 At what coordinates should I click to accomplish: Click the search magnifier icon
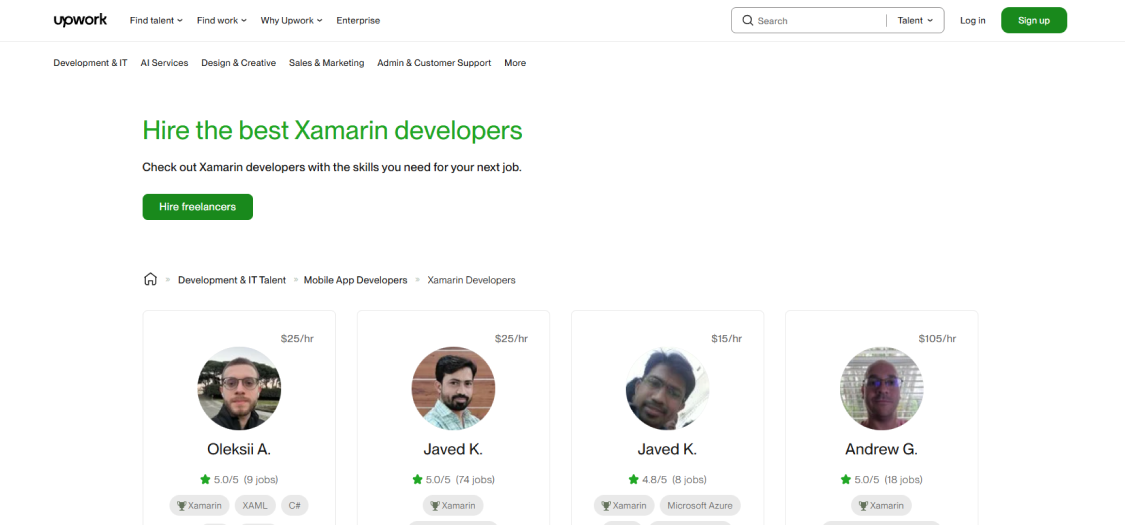748,21
